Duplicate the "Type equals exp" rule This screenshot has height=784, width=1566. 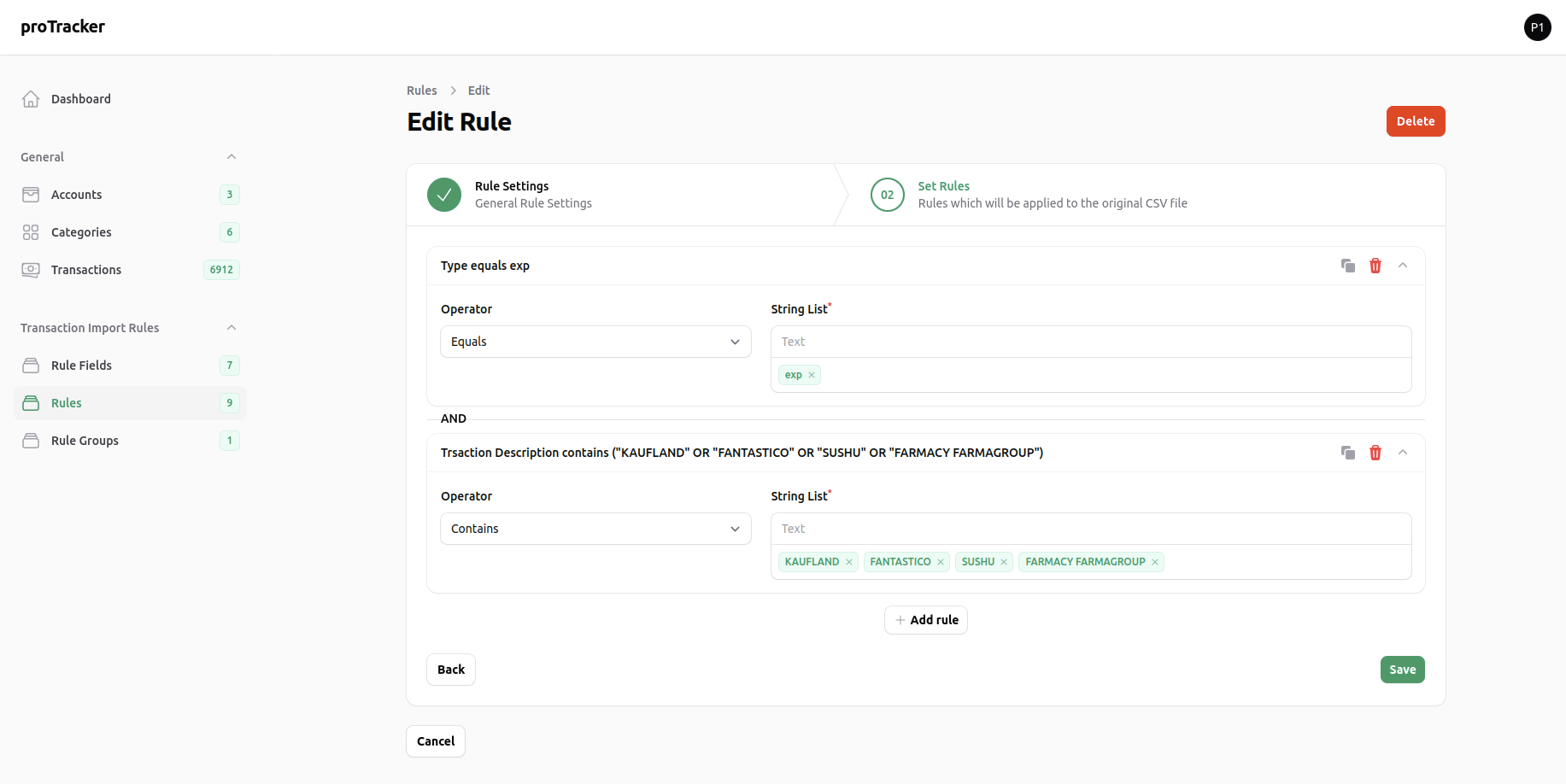tap(1348, 266)
